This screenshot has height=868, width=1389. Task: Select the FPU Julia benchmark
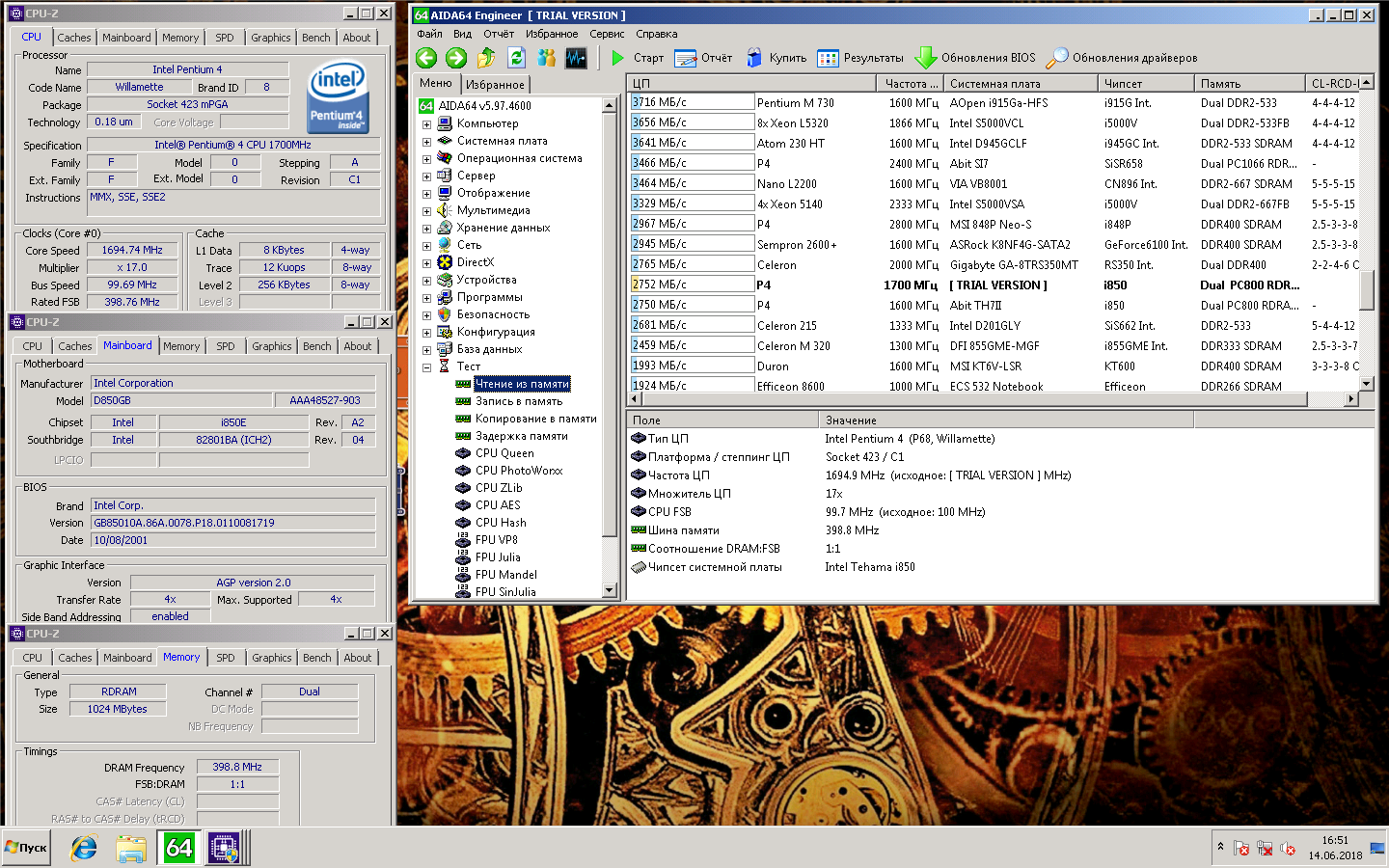tap(498, 557)
